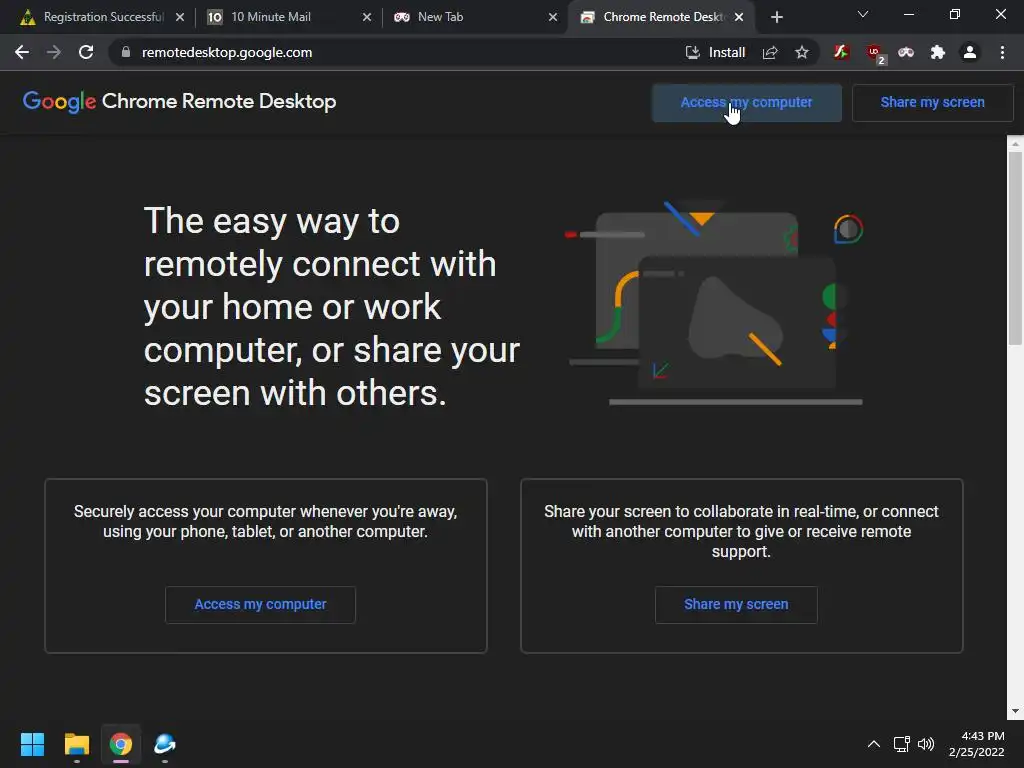Image resolution: width=1024 pixels, height=768 pixels.
Task: Click header Share my screen button
Action: pyautogui.click(x=933, y=103)
